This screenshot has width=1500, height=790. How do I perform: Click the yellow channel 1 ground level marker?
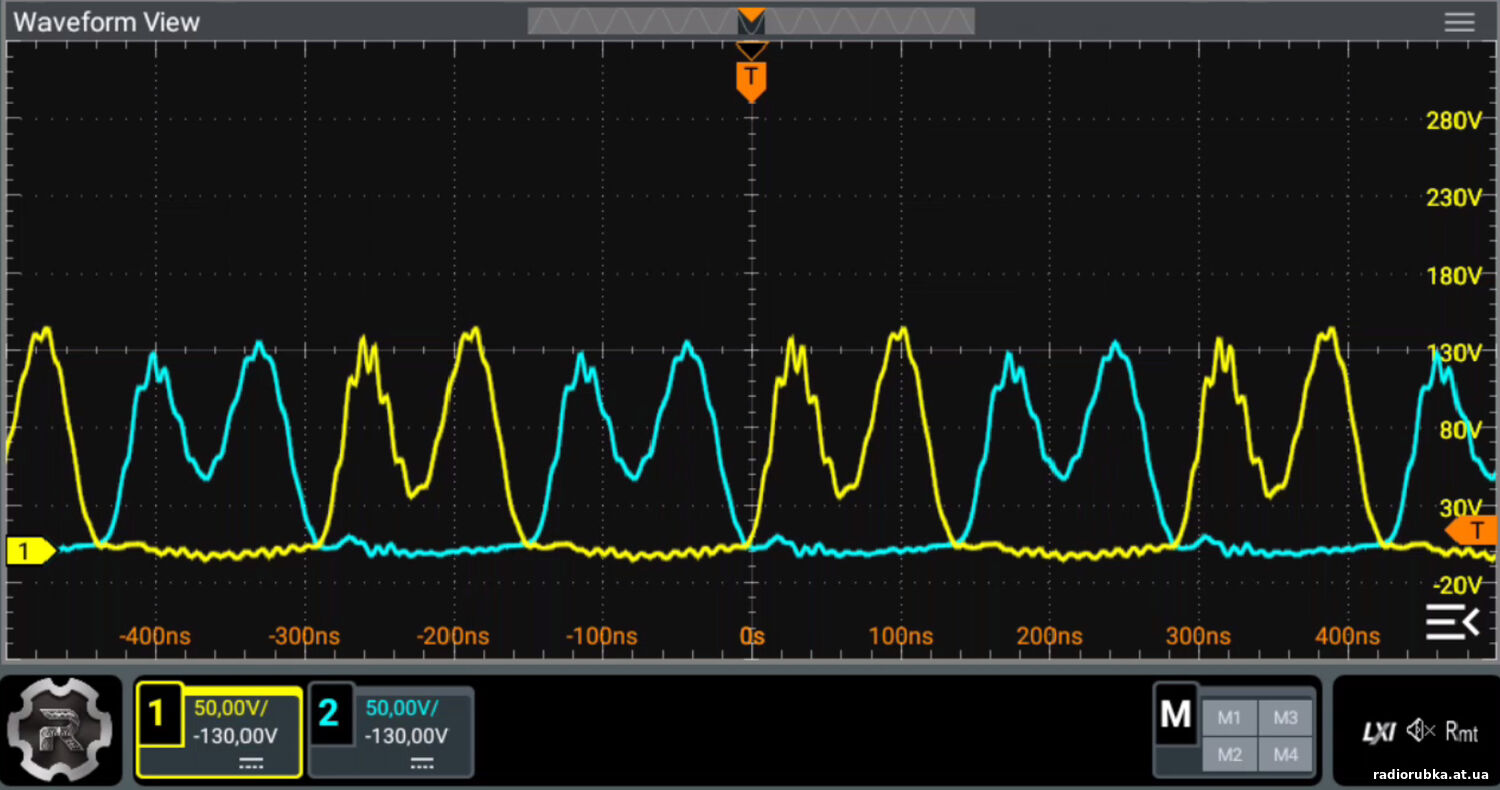click(29, 550)
